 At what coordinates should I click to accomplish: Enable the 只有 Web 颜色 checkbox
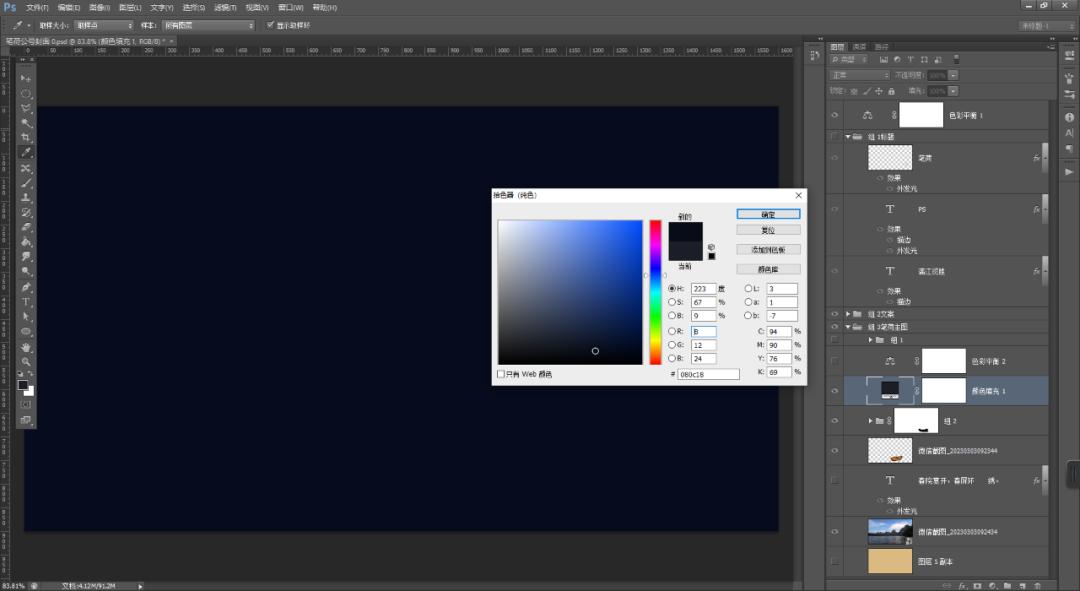[502, 374]
